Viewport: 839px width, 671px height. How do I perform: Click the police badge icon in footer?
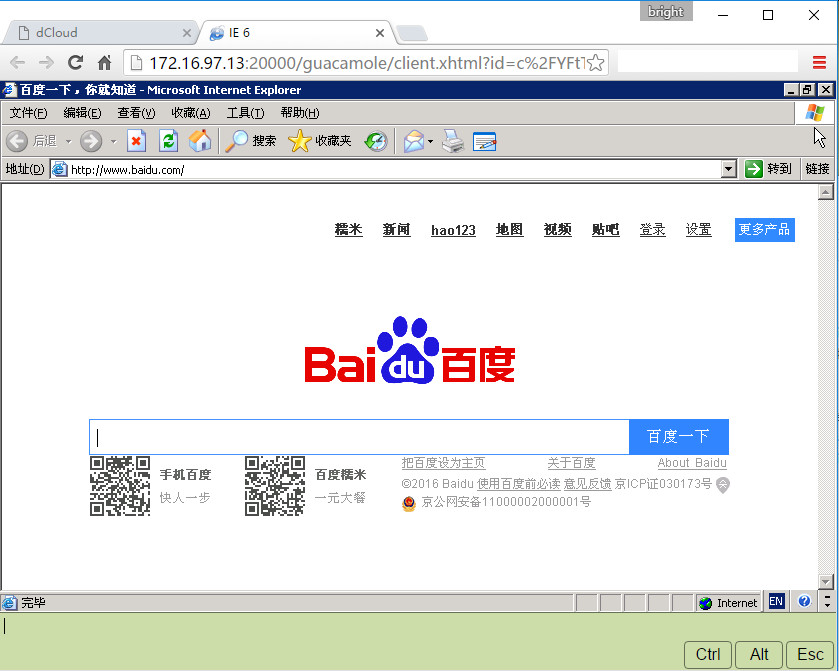(x=409, y=503)
